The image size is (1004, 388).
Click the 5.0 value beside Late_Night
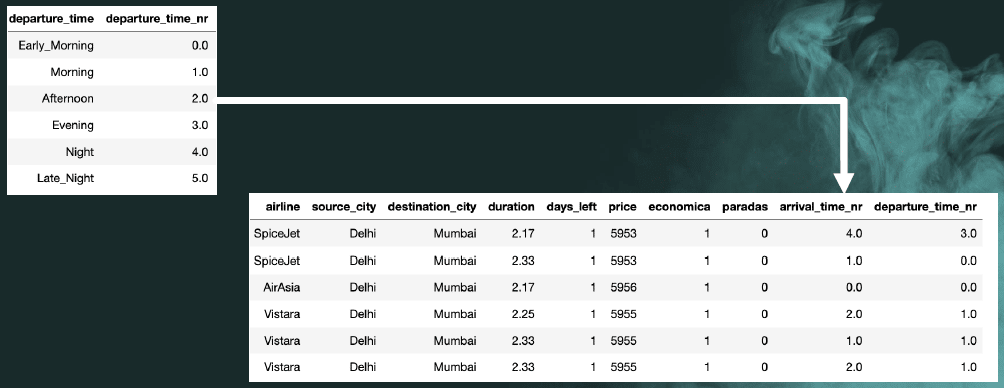(x=200, y=179)
